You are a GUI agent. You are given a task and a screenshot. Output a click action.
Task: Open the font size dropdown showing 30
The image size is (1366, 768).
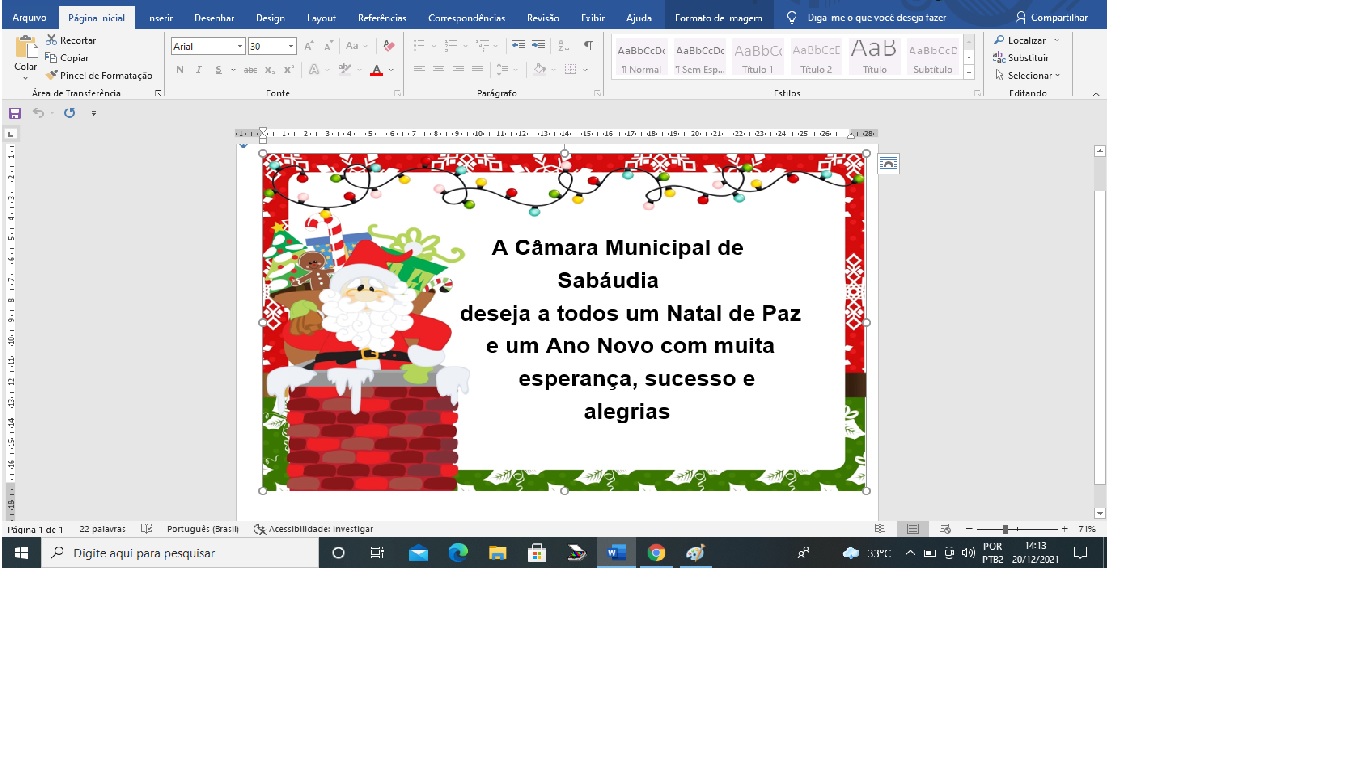291,46
